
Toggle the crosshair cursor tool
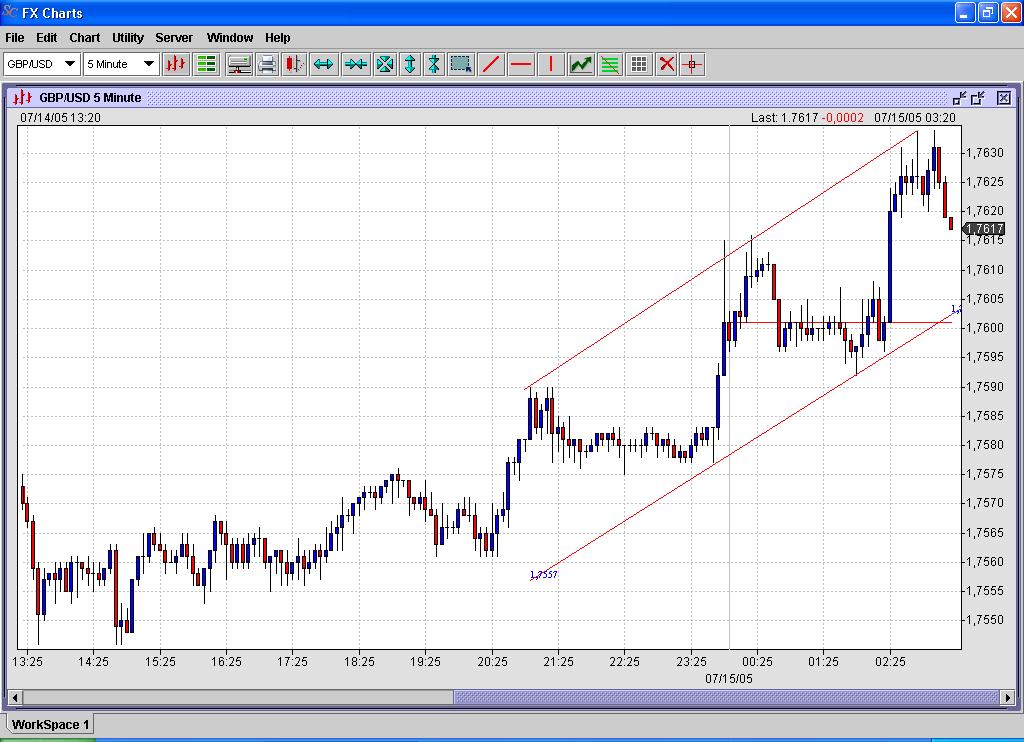pyautogui.click(x=692, y=64)
